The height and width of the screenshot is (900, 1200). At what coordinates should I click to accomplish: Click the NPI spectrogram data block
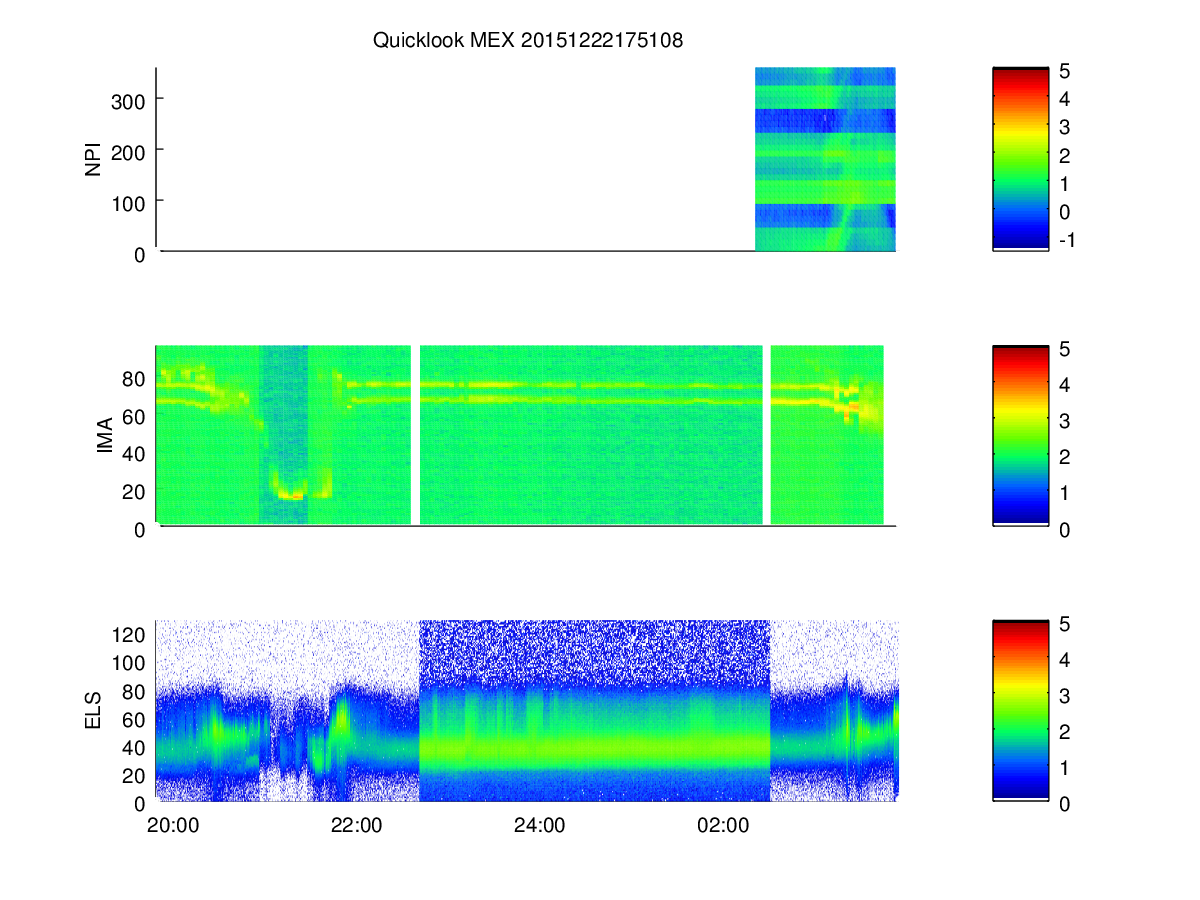pyautogui.click(x=825, y=159)
